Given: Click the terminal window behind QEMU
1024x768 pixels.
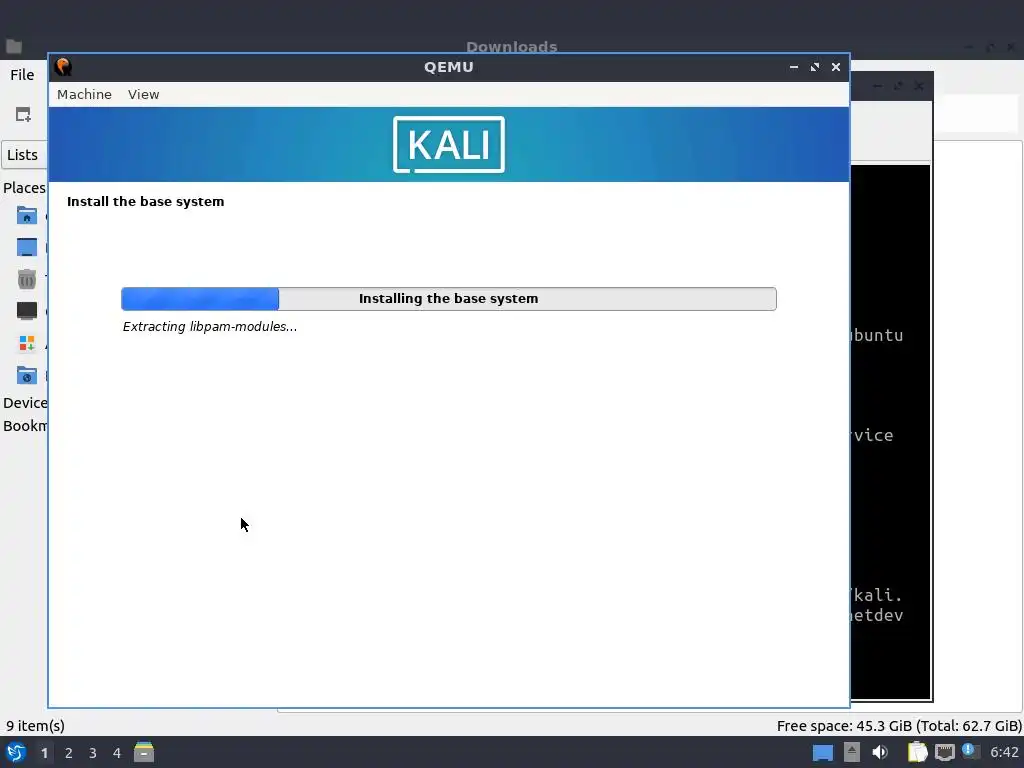Looking at the screenshot, I should pos(891,431).
